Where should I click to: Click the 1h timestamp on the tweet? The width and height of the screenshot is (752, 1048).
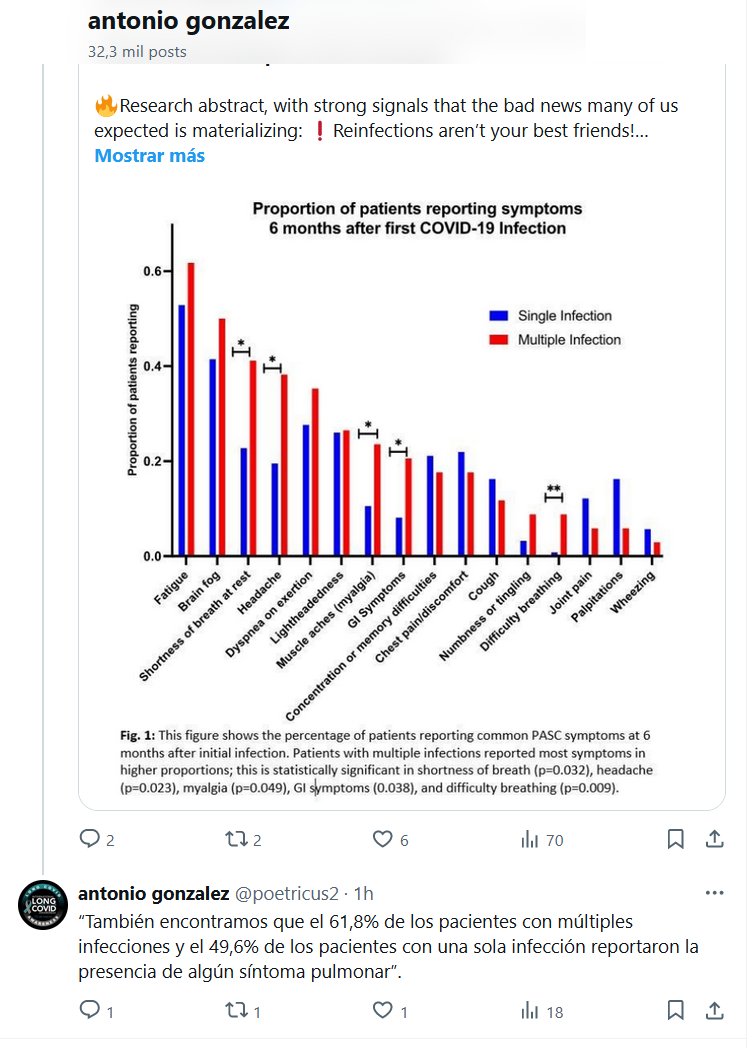tap(364, 893)
